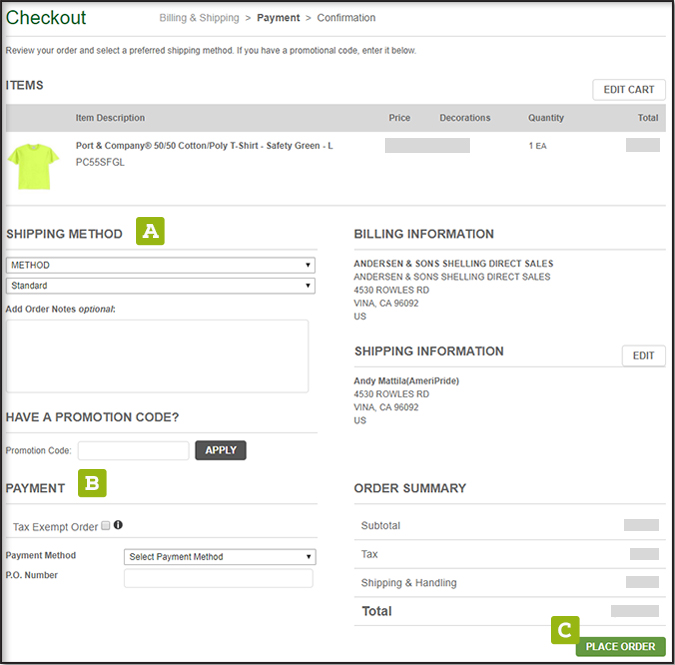Image resolution: width=675 pixels, height=665 pixels.
Task: Click the safety green T-shirt thumbnail
Action: (x=33, y=164)
